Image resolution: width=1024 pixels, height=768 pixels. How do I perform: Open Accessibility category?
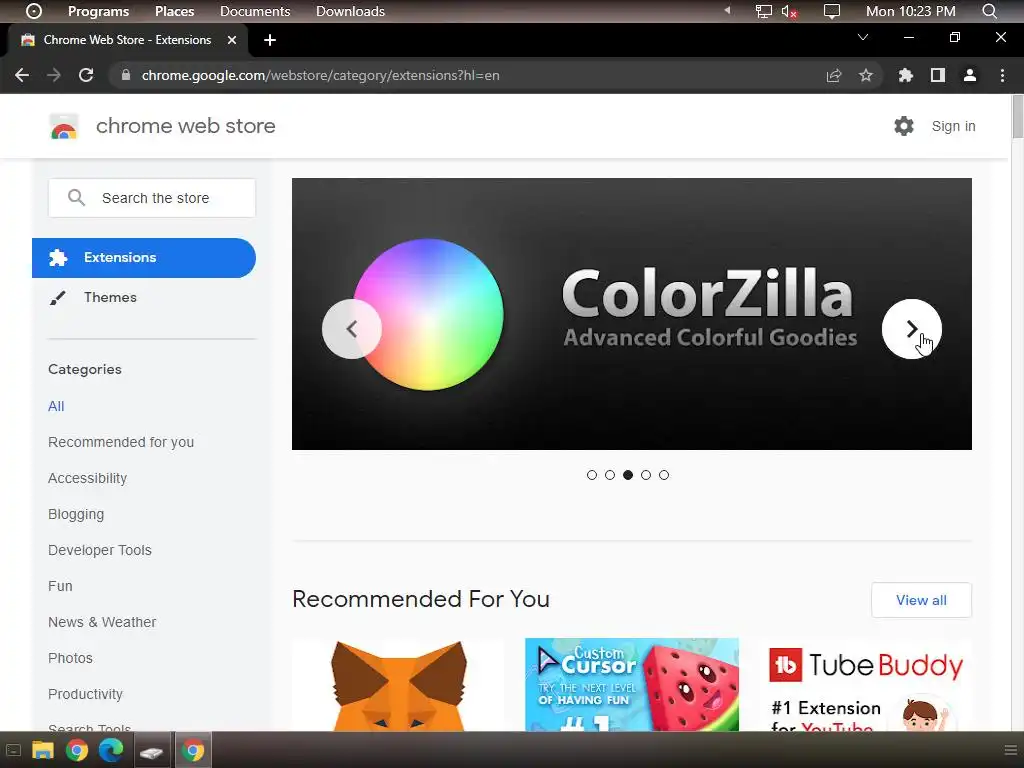pyautogui.click(x=88, y=478)
